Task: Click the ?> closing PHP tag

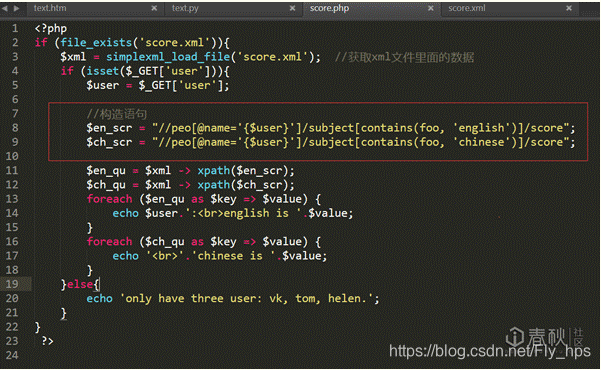Action: pos(48,341)
